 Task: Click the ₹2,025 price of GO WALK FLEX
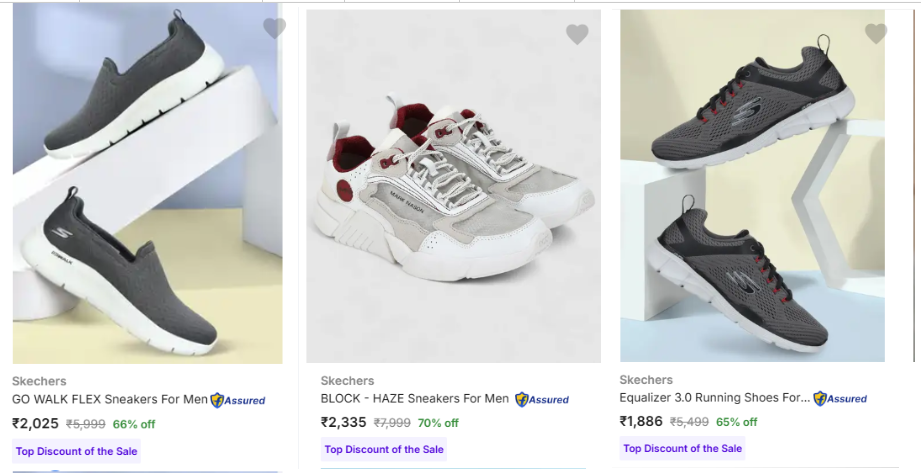click(36, 424)
